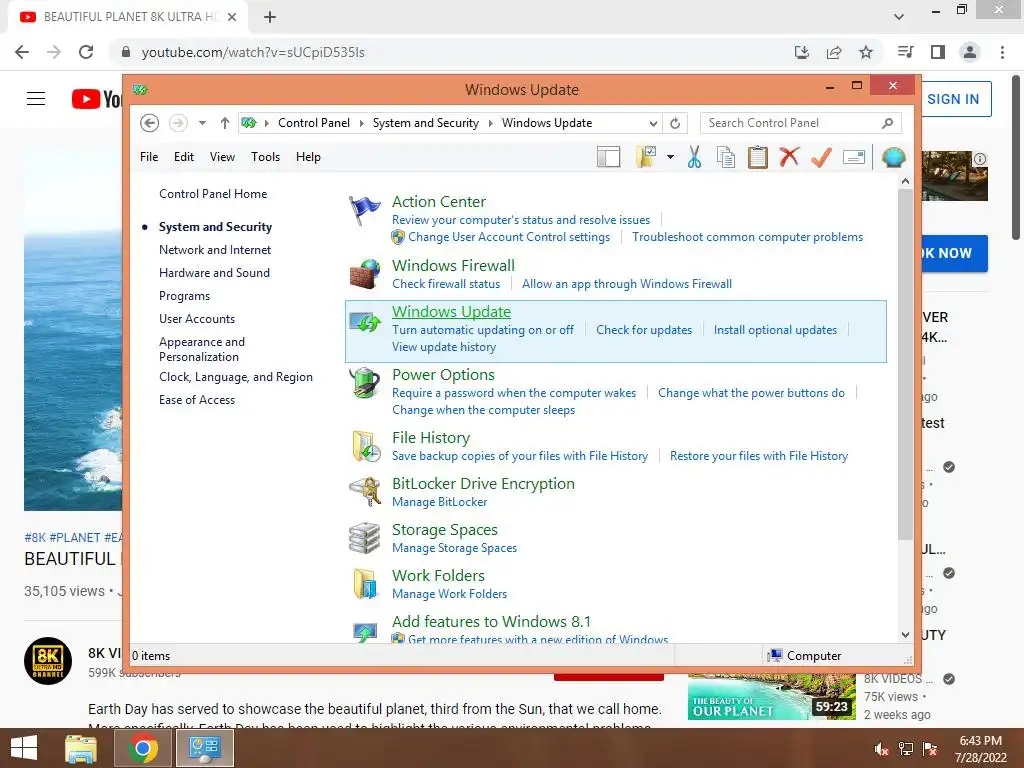1024x768 pixels.
Task: Click the red X Delete icon
Action: (789, 157)
